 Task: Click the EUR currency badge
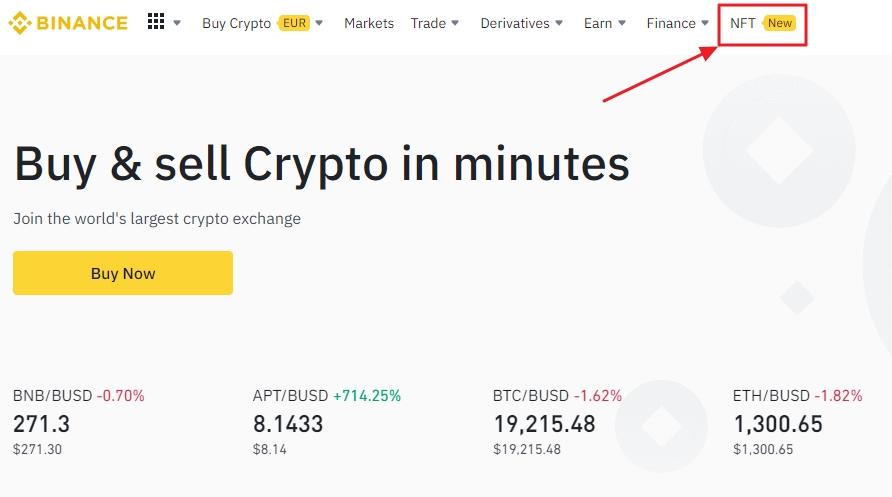coord(294,23)
